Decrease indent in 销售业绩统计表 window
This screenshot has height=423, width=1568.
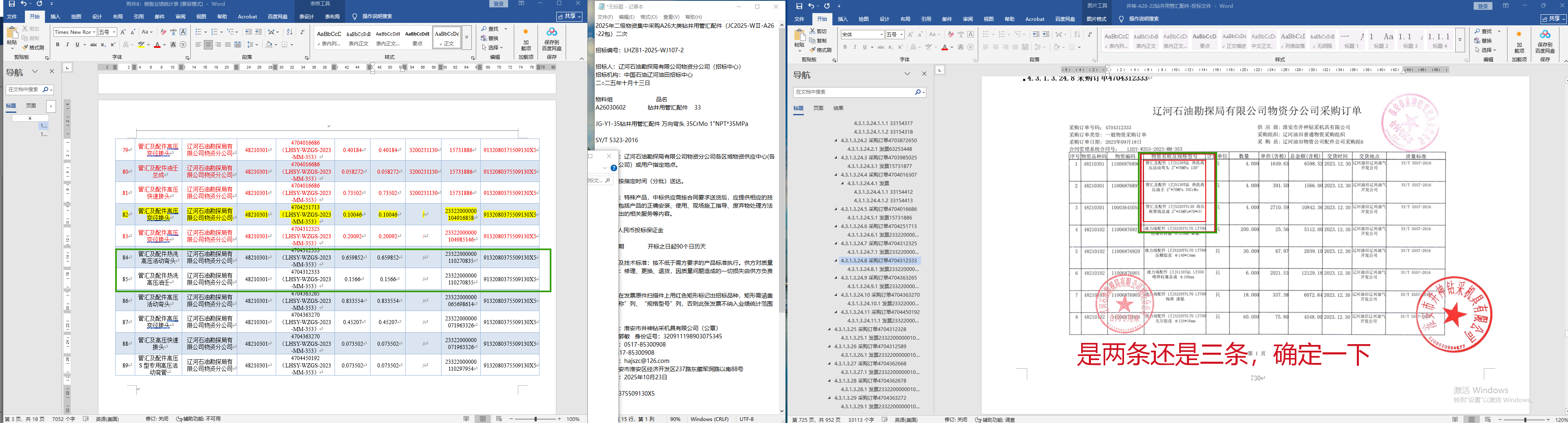(248, 32)
